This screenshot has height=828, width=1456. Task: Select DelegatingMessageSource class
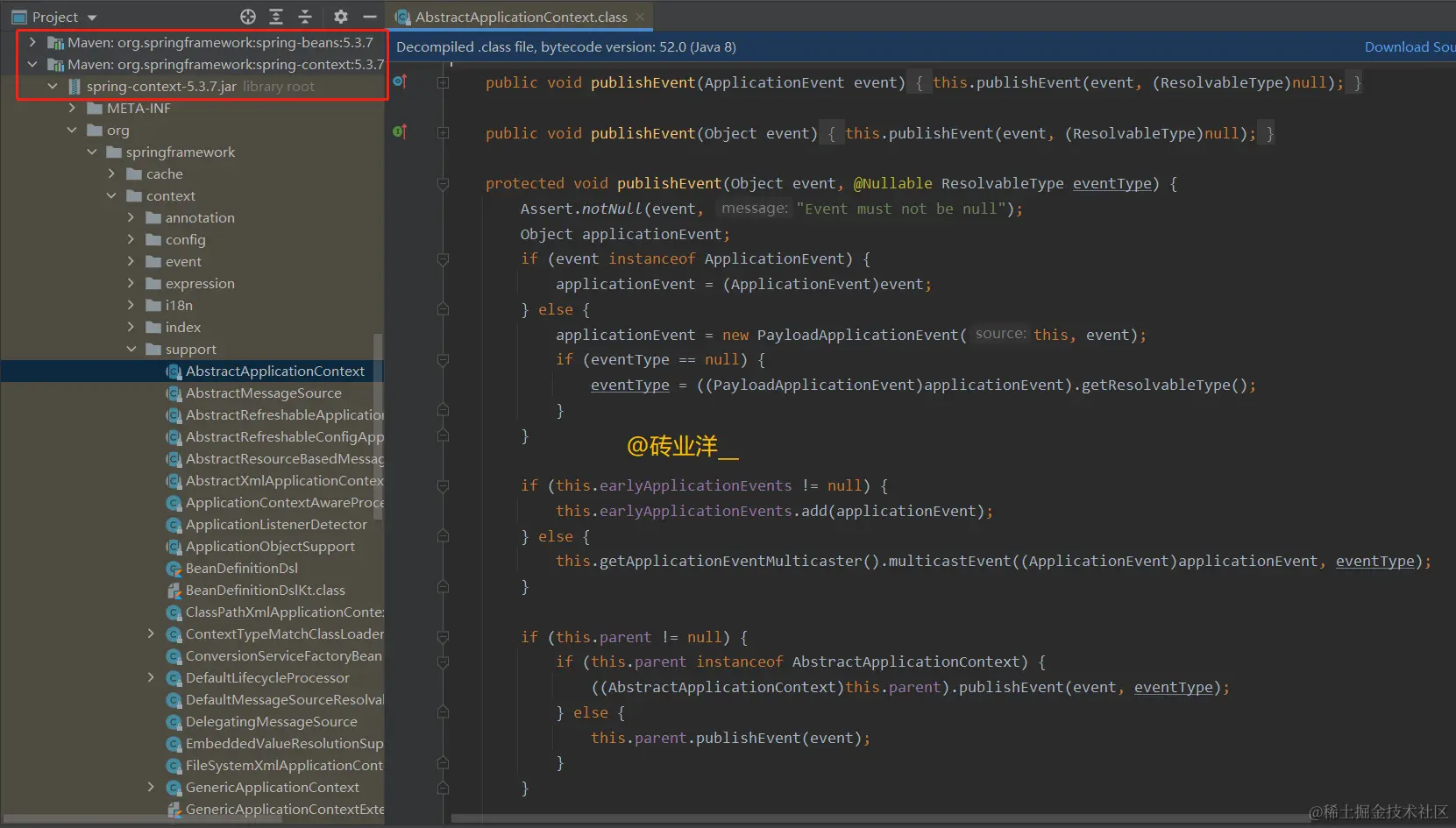tap(271, 721)
